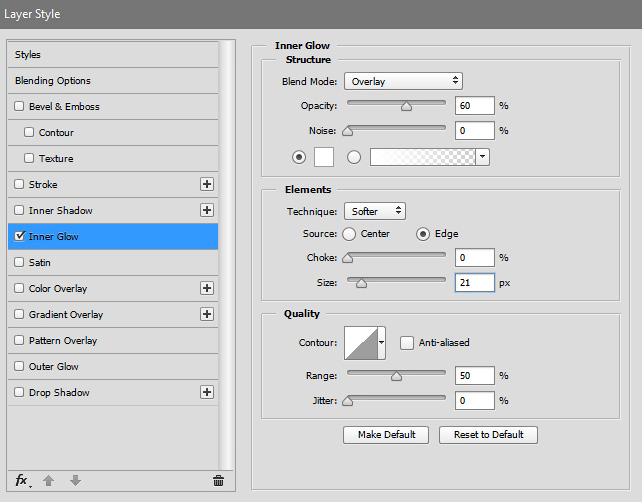Select Pattern Overlay in effects list
The image size is (642, 502).
[x=113, y=340]
